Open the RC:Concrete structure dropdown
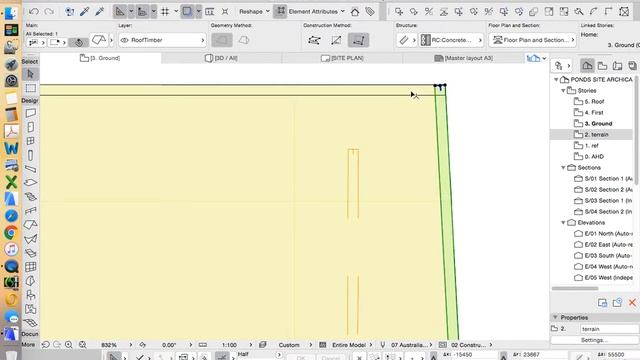This screenshot has width=640, height=360. pos(452,40)
